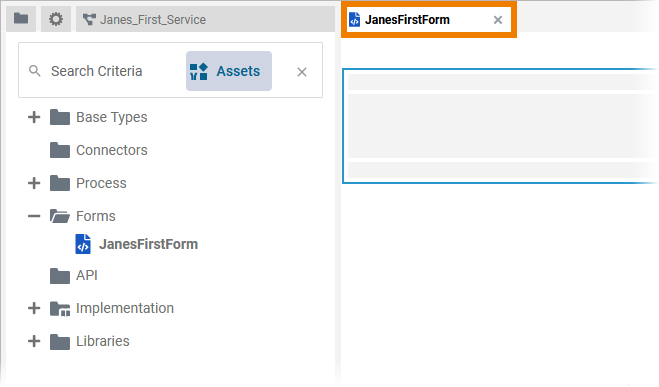Close the JanesFirstForm tab
The image size is (659, 387).
tap(498, 20)
